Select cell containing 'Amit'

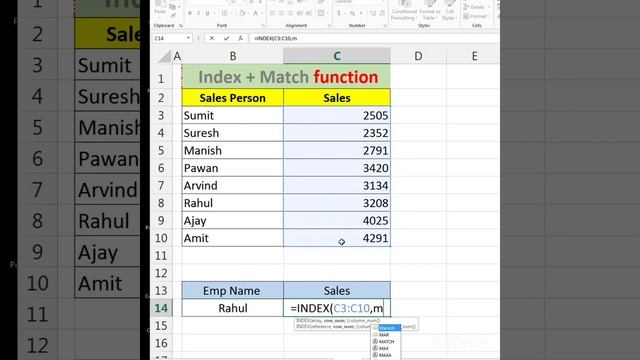[233, 238]
